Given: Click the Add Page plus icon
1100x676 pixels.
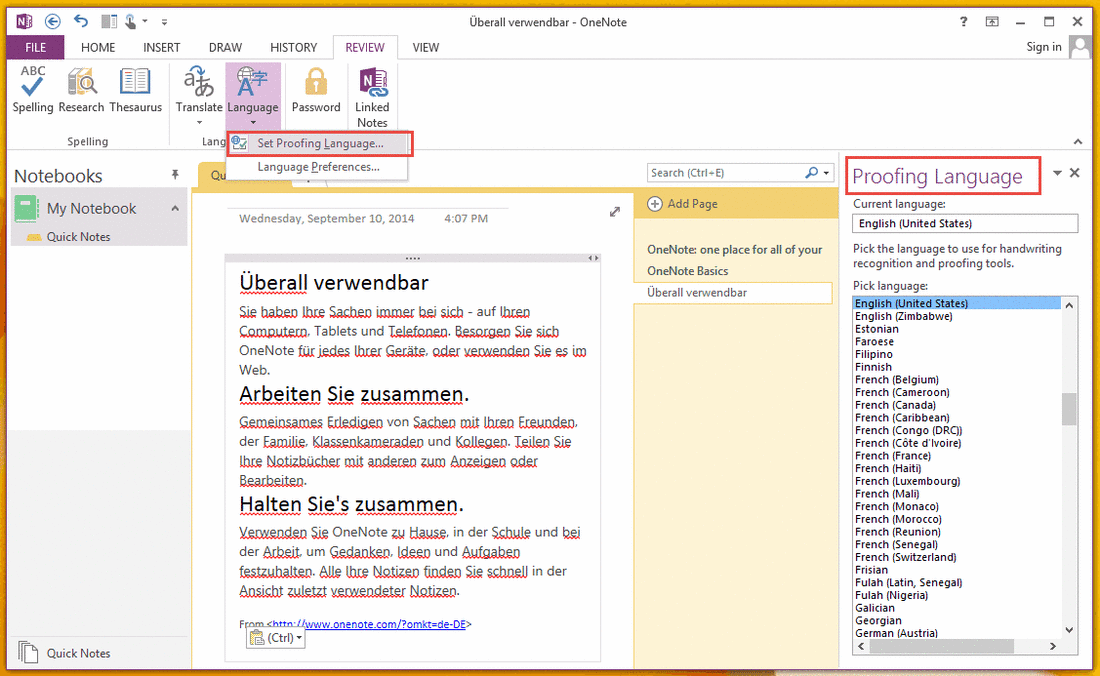Looking at the screenshot, I should [655, 204].
